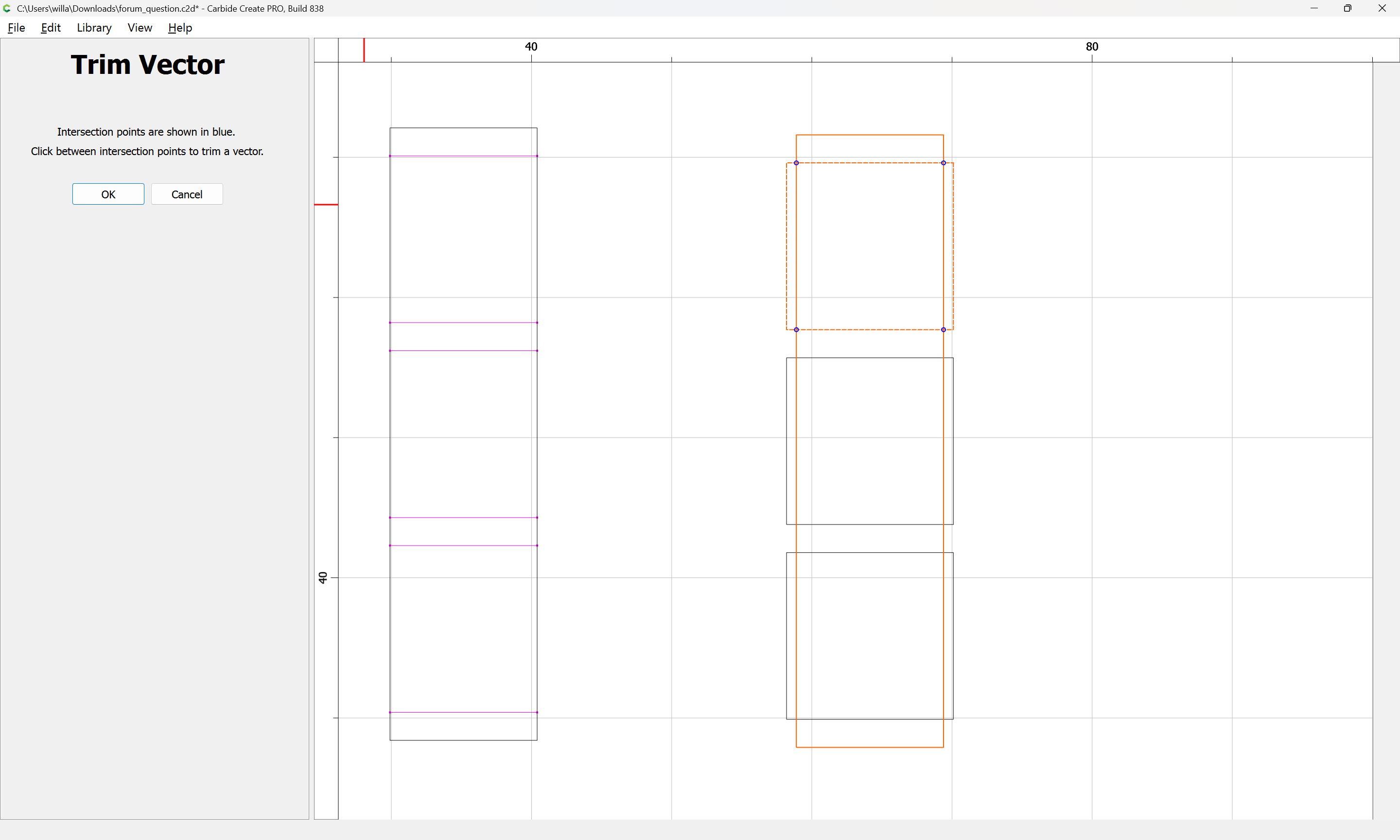The width and height of the screenshot is (1400, 840).
Task: Click the bottom-right blue intersection point
Action: click(944, 330)
